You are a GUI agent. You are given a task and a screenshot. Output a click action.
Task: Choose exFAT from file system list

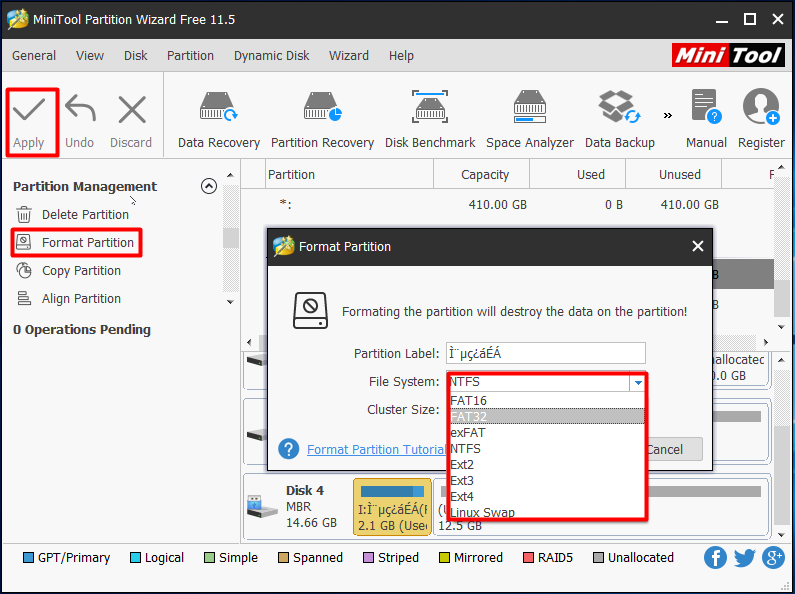[547, 433]
